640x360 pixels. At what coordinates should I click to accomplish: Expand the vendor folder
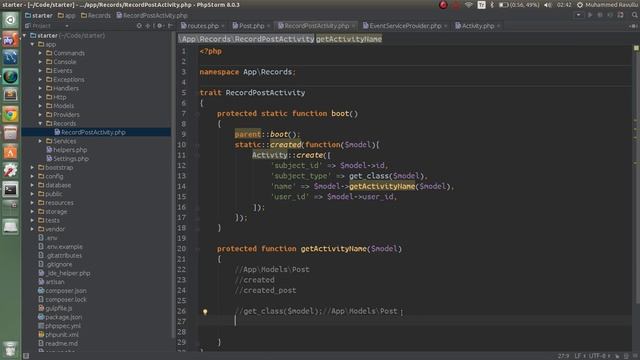(33, 229)
